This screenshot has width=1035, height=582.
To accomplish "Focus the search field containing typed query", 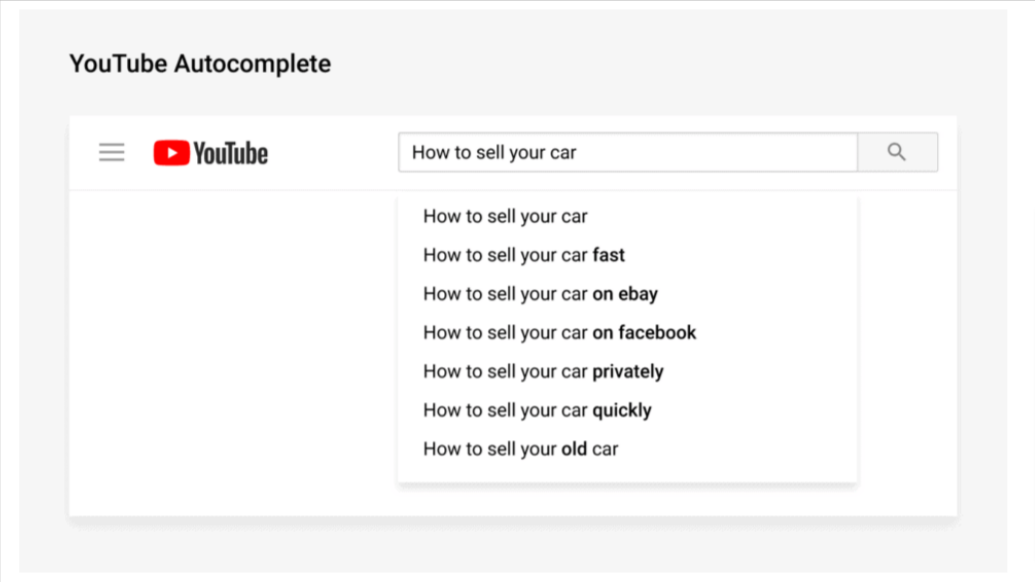I will point(628,152).
